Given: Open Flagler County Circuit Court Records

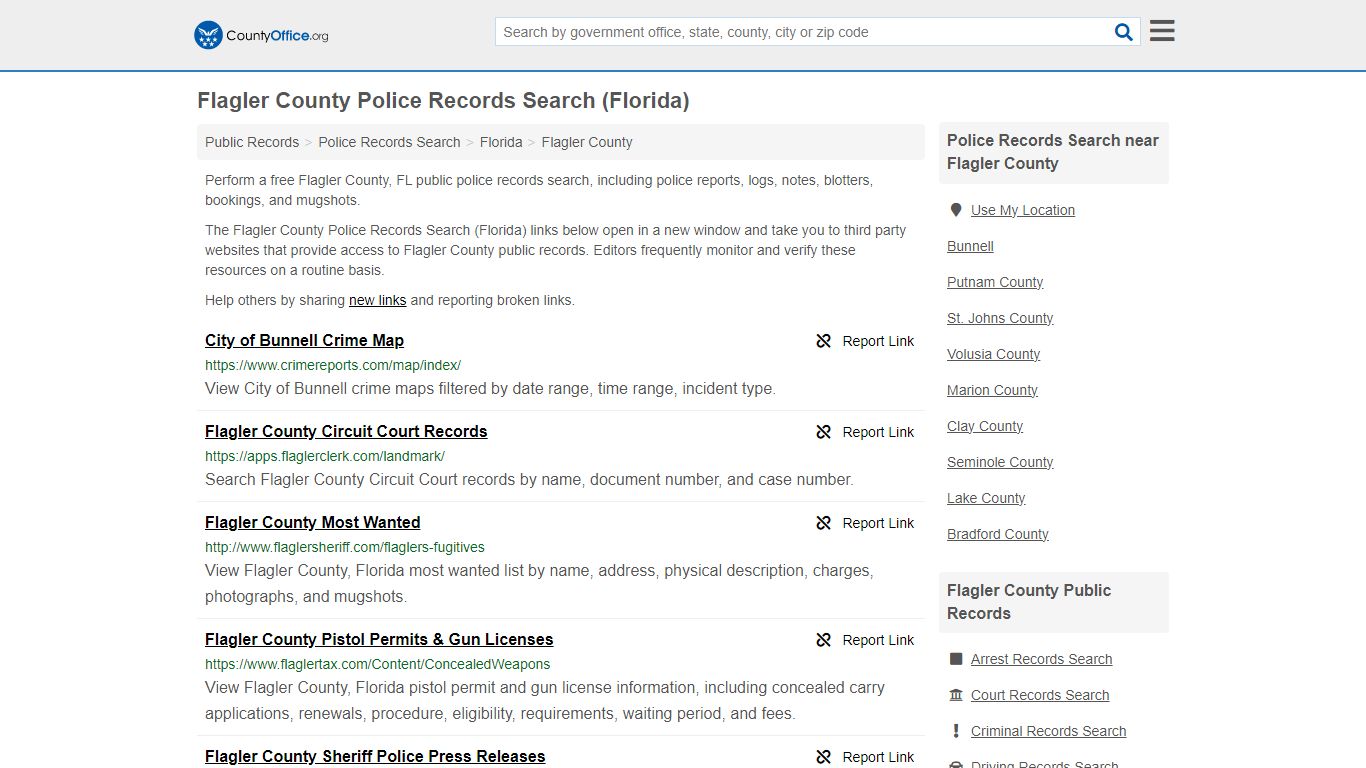Looking at the screenshot, I should click(x=346, y=431).
